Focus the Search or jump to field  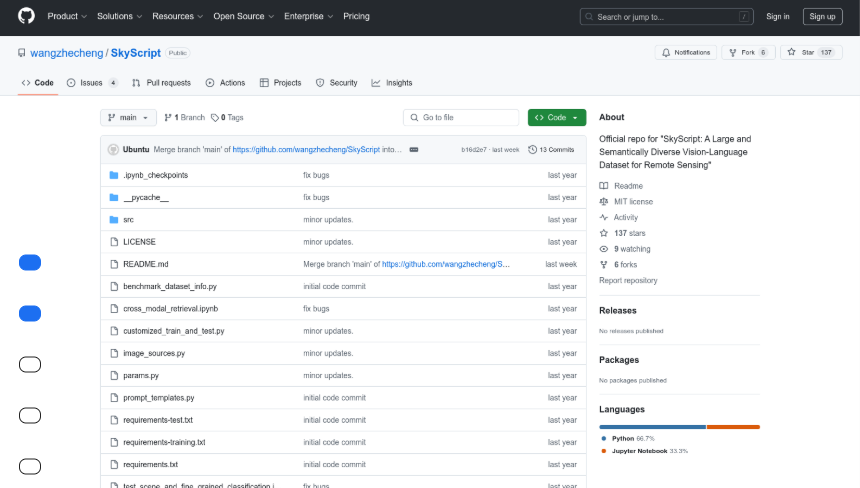pyautogui.click(x=666, y=16)
